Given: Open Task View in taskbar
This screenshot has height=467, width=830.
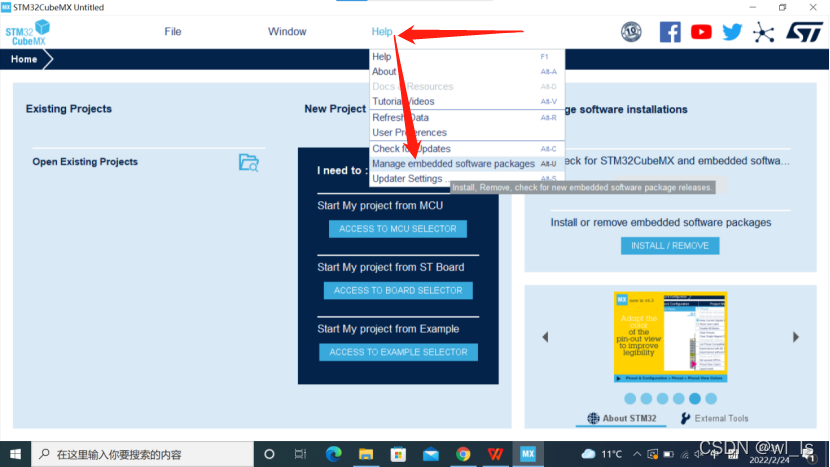Looking at the screenshot, I should tap(300, 454).
